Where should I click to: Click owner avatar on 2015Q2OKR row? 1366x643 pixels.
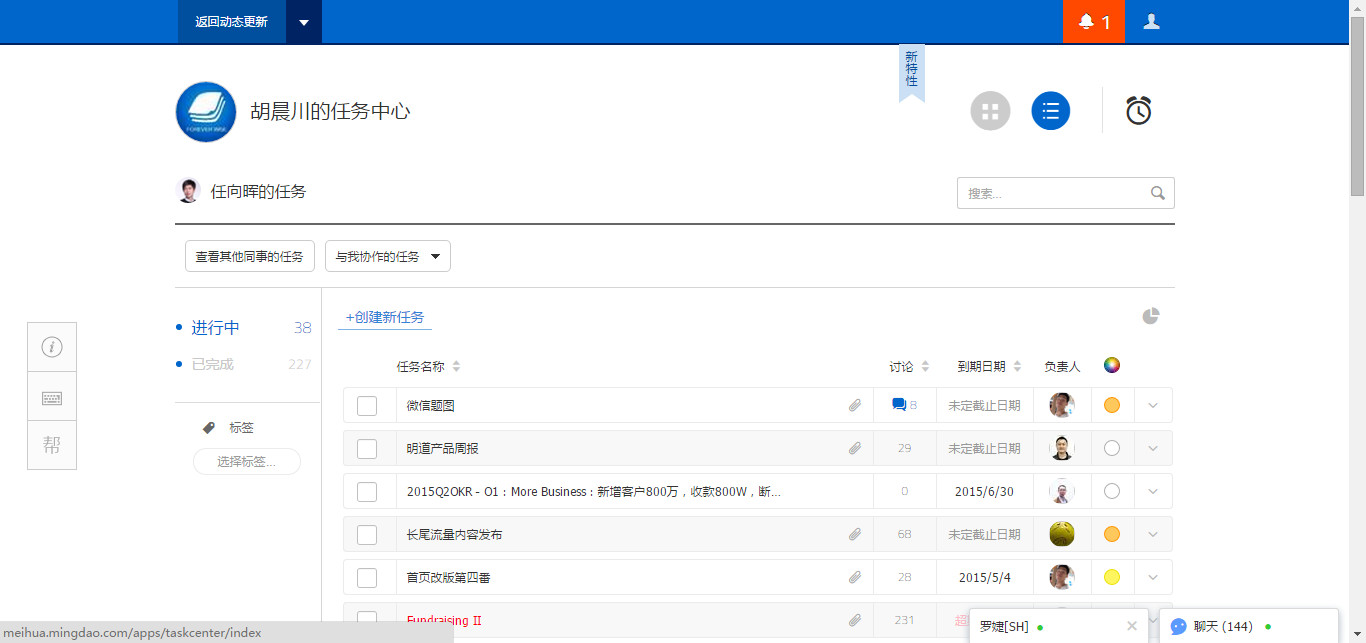point(1062,491)
